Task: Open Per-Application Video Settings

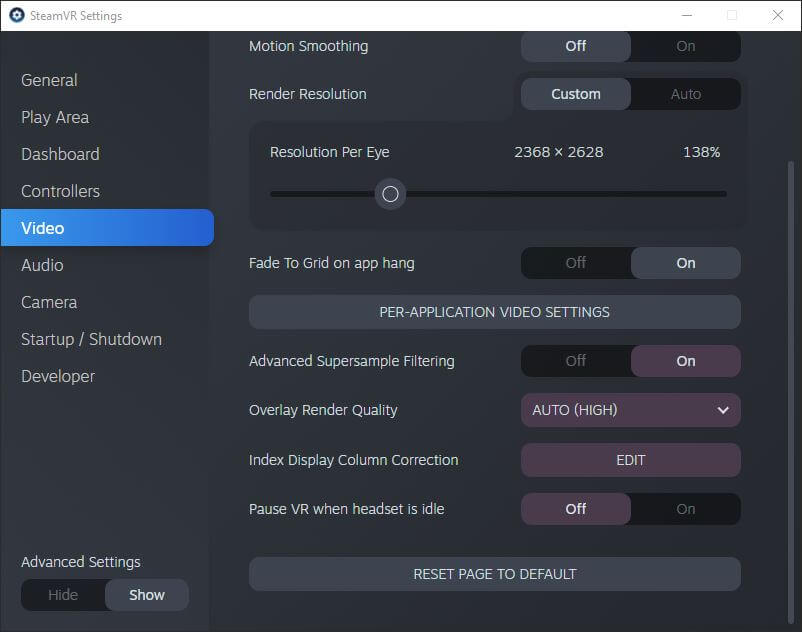Action: (495, 312)
